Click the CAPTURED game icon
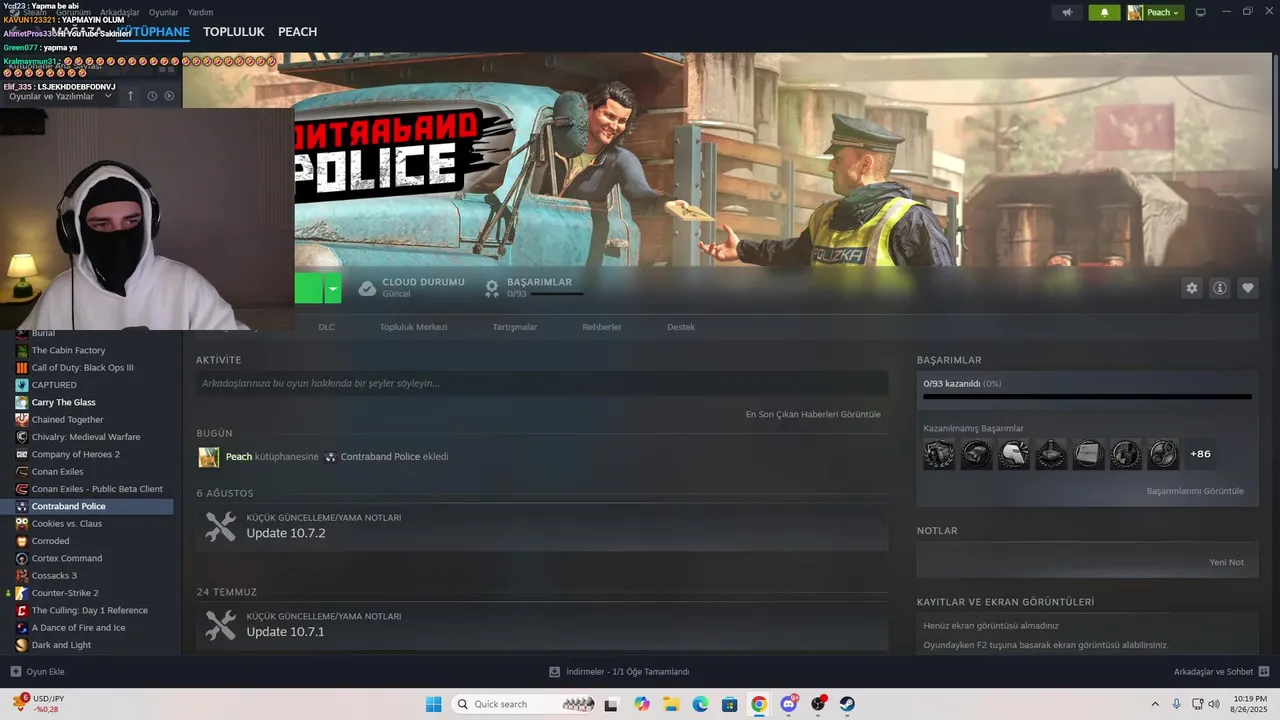The image size is (1280, 720). pos(22,385)
